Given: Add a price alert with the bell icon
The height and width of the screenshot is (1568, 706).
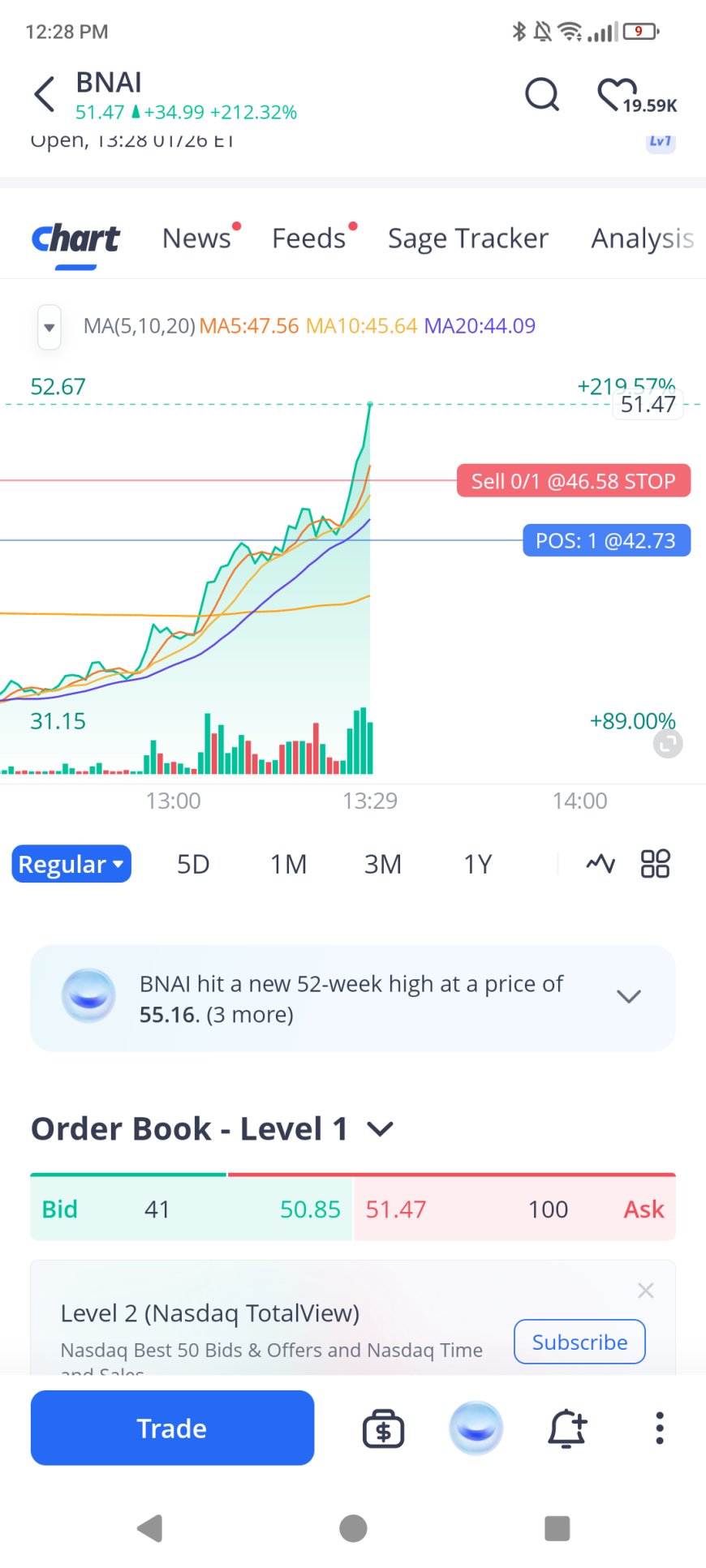Looking at the screenshot, I should [x=566, y=1428].
